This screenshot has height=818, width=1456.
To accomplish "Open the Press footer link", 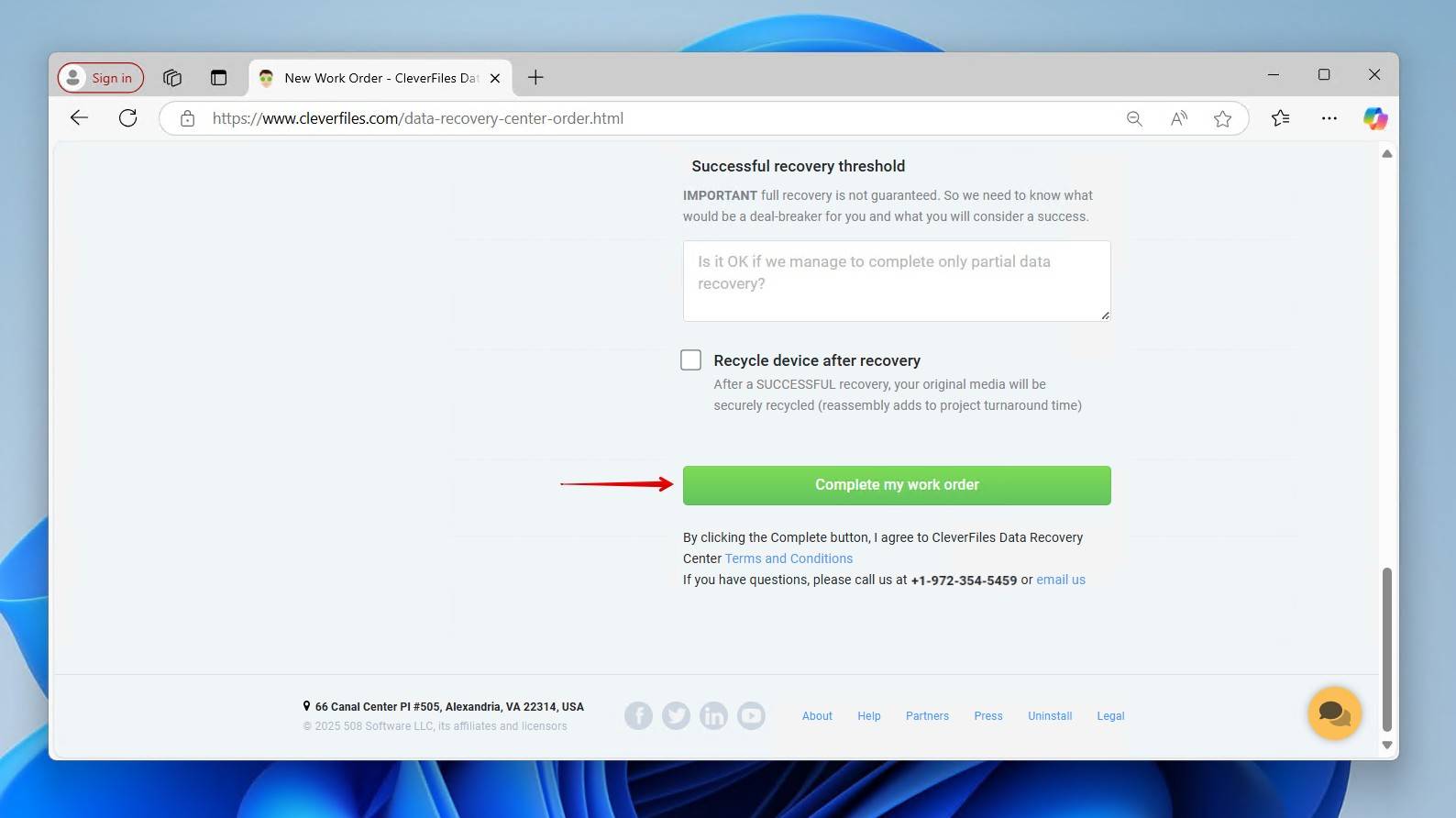I will pos(988,716).
